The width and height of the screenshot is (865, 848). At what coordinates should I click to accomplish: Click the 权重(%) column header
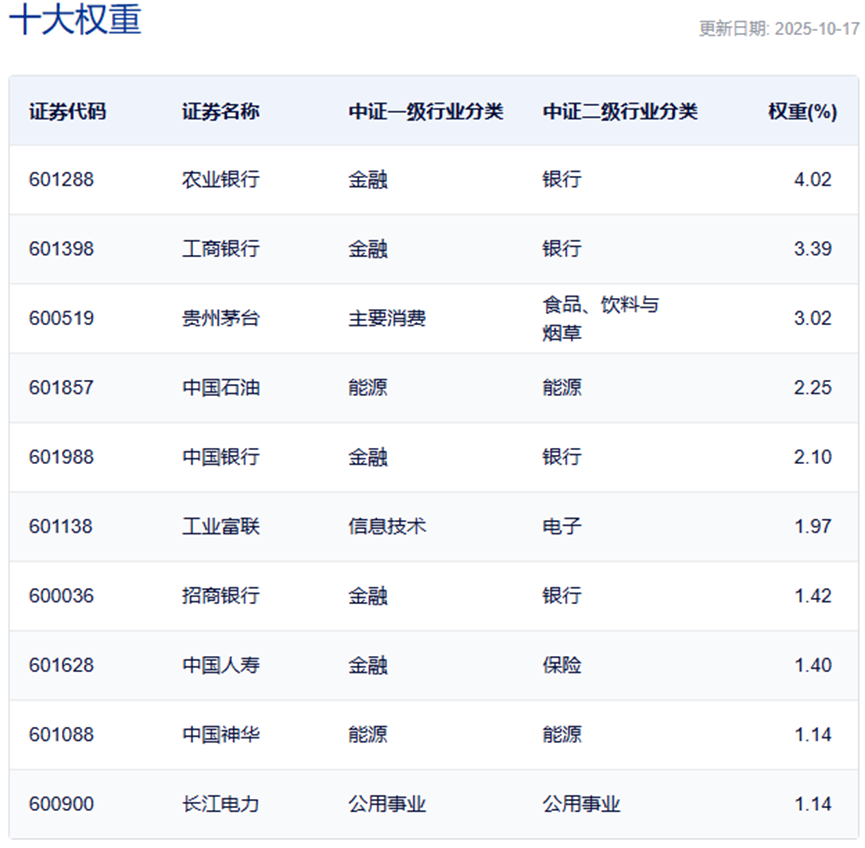(803, 111)
